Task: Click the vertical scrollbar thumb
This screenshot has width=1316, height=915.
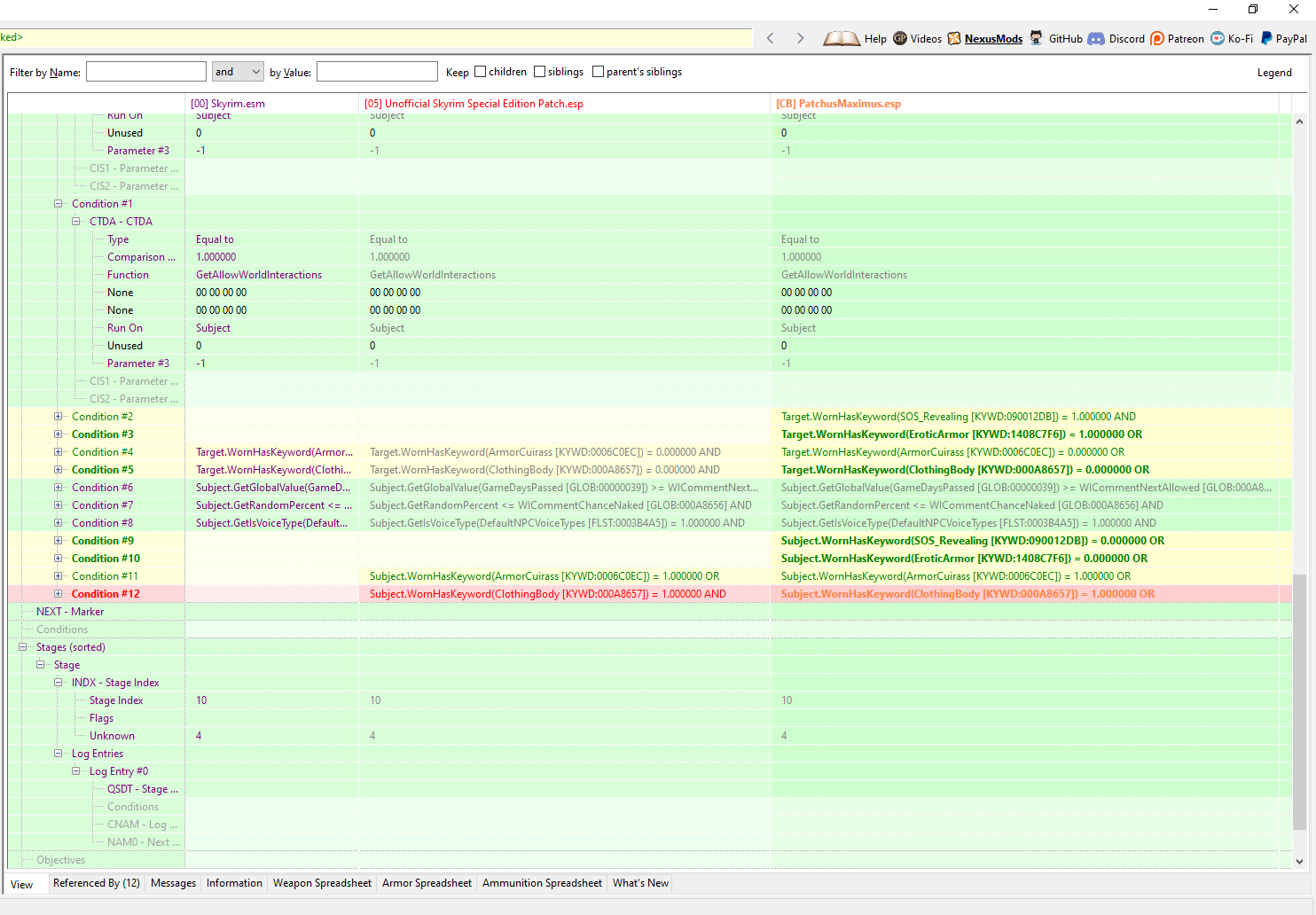Action: pyautogui.click(x=1299, y=700)
